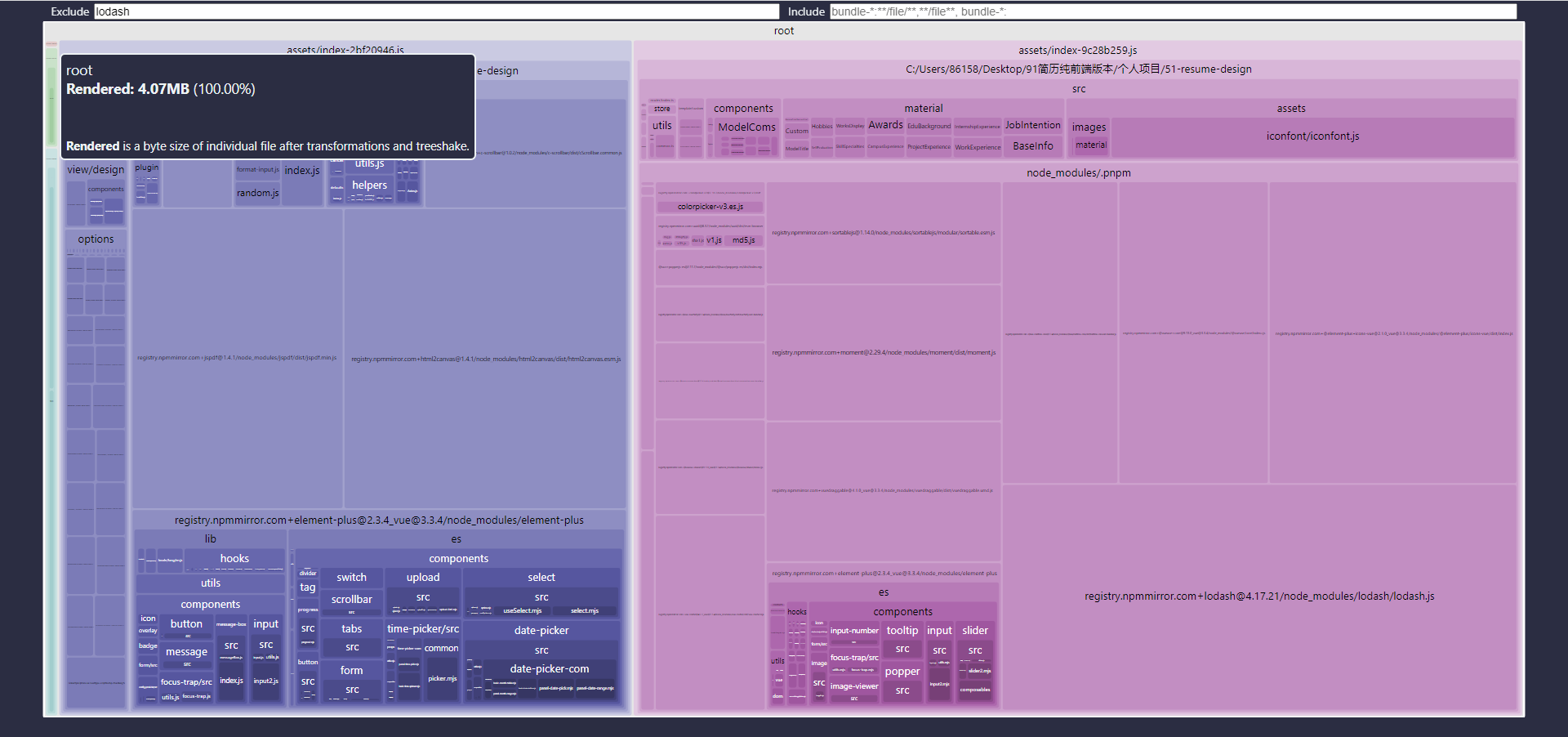Click the jspdf.min.js module block

tap(238, 358)
